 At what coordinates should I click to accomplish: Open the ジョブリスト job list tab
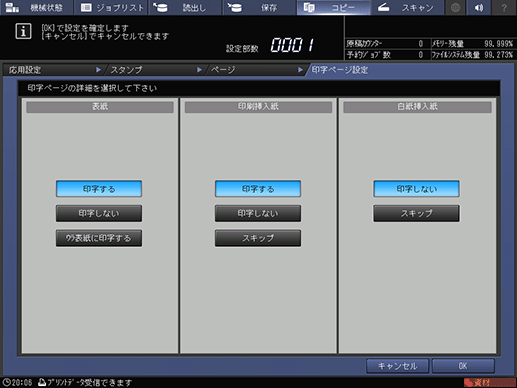[x=111, y=7]
